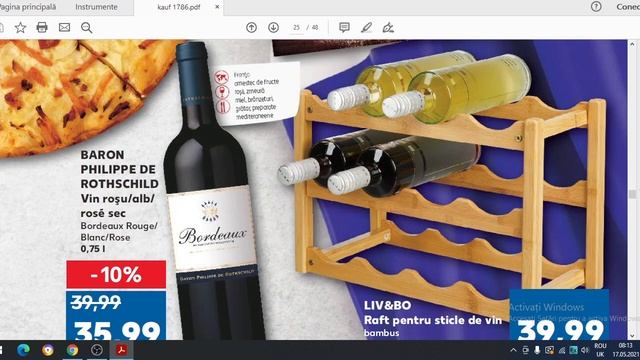Open the sign document pen tool
Screen dimensions: 640x360
(388, 27)
